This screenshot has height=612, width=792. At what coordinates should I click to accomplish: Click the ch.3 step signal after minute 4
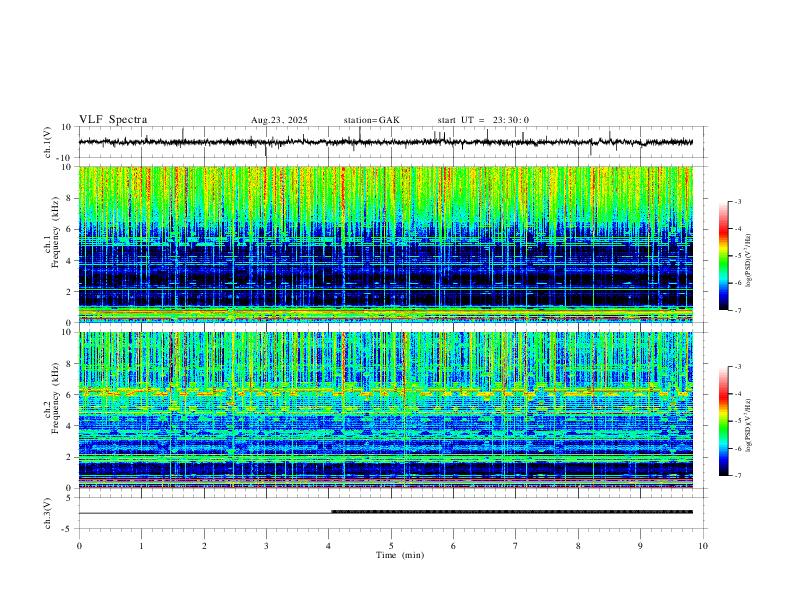512,512
